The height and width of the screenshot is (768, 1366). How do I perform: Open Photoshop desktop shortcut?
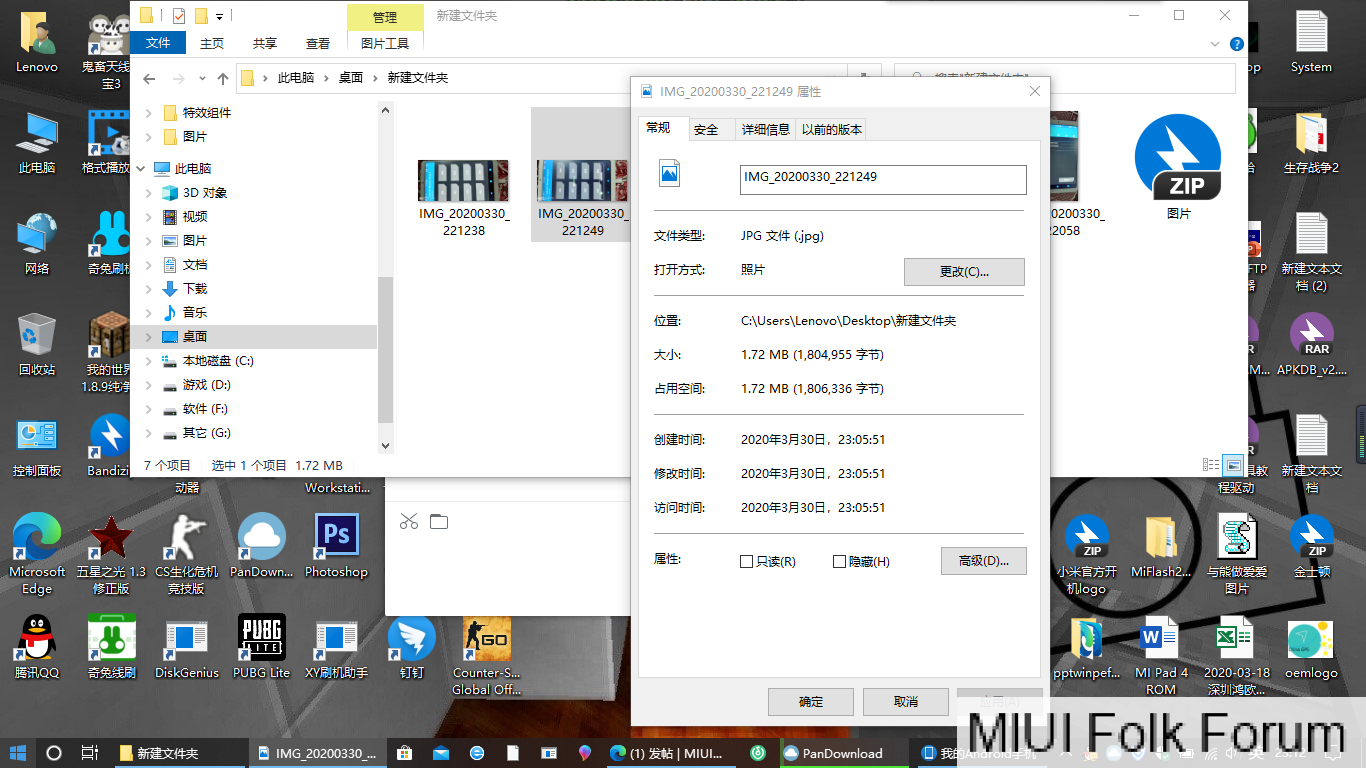tap(336, 546)
